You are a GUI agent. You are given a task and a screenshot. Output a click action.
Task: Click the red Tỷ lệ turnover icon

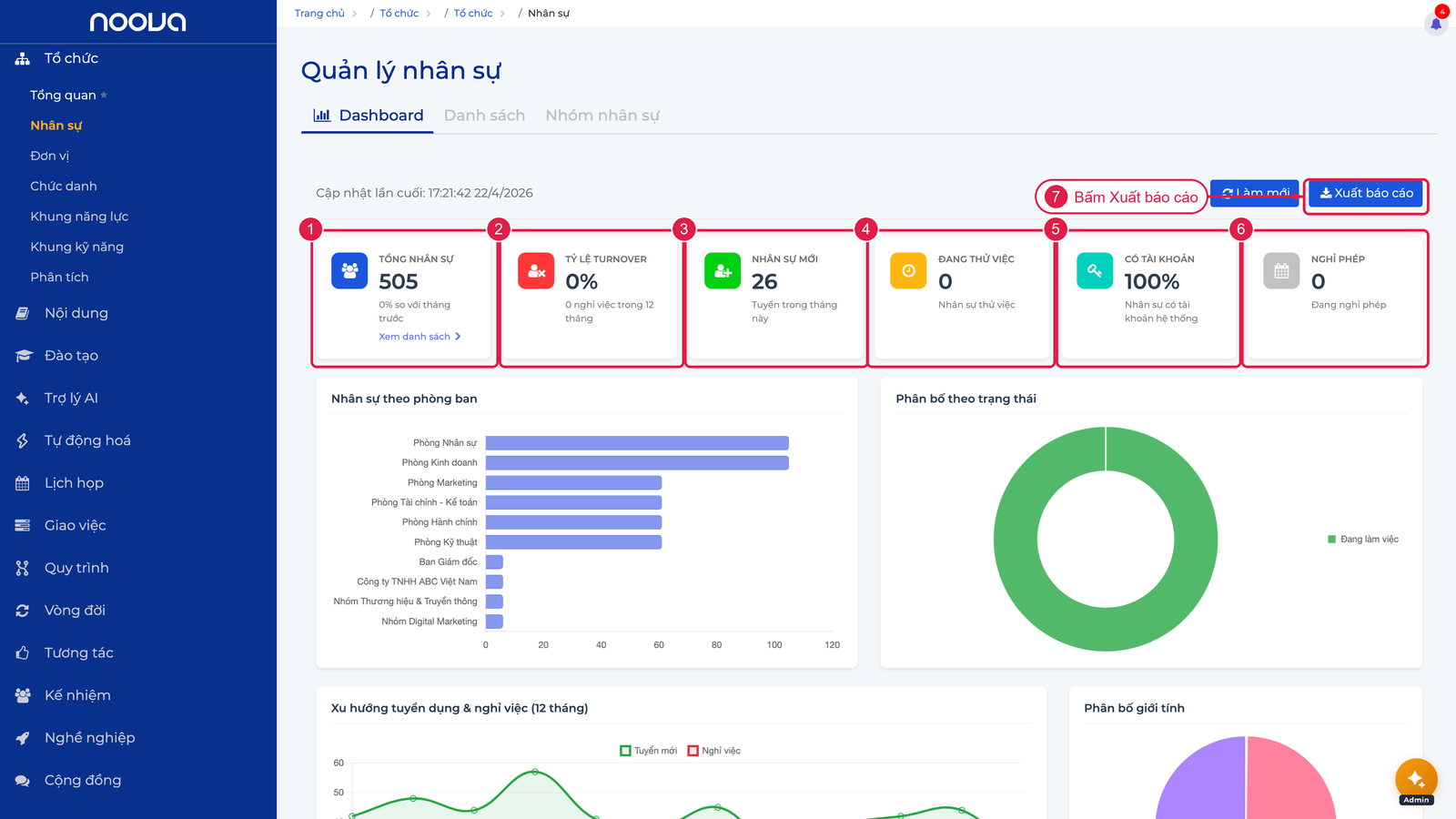point(536,270)
